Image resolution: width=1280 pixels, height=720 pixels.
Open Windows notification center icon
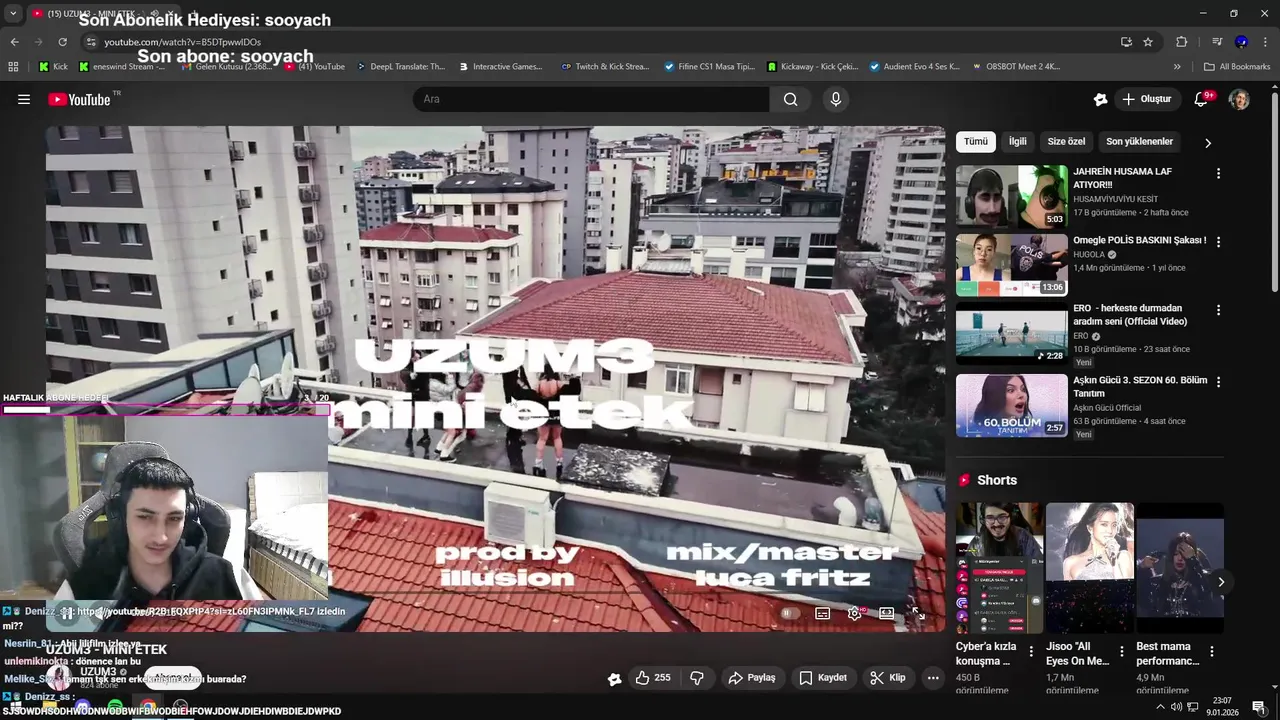1259,707
